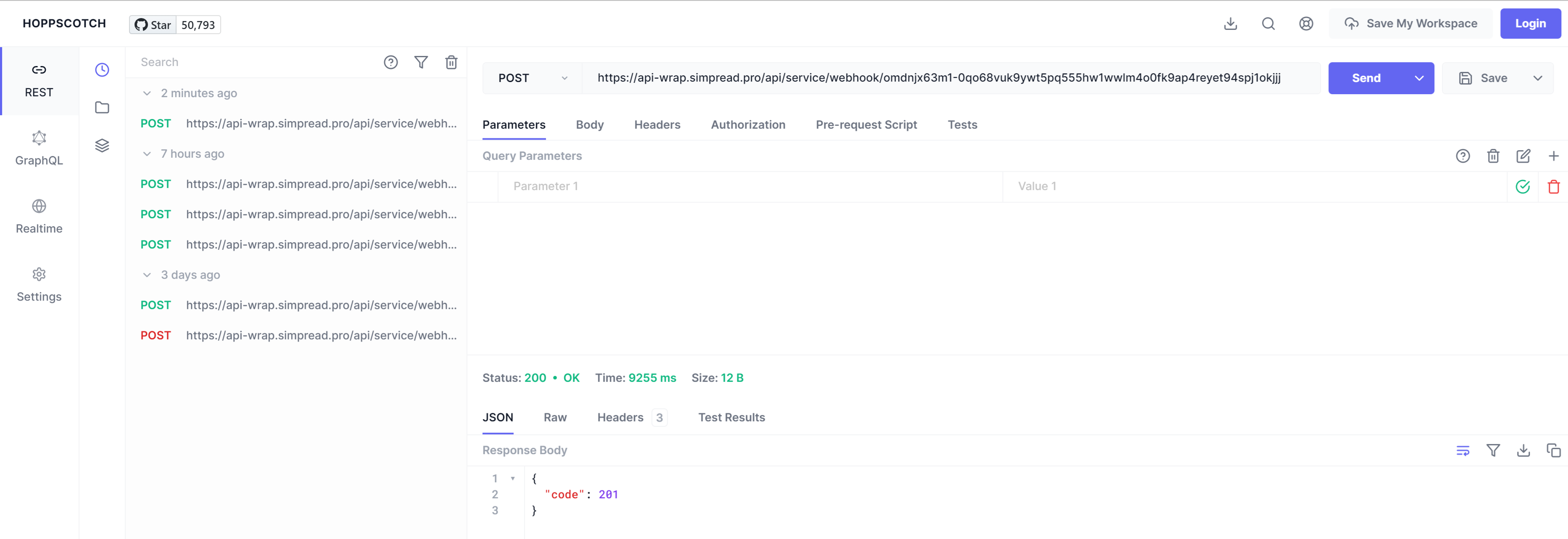Fold the JSON response at line 1
The height and width of the screenshot is (539, 1568).
pos(513,479)
